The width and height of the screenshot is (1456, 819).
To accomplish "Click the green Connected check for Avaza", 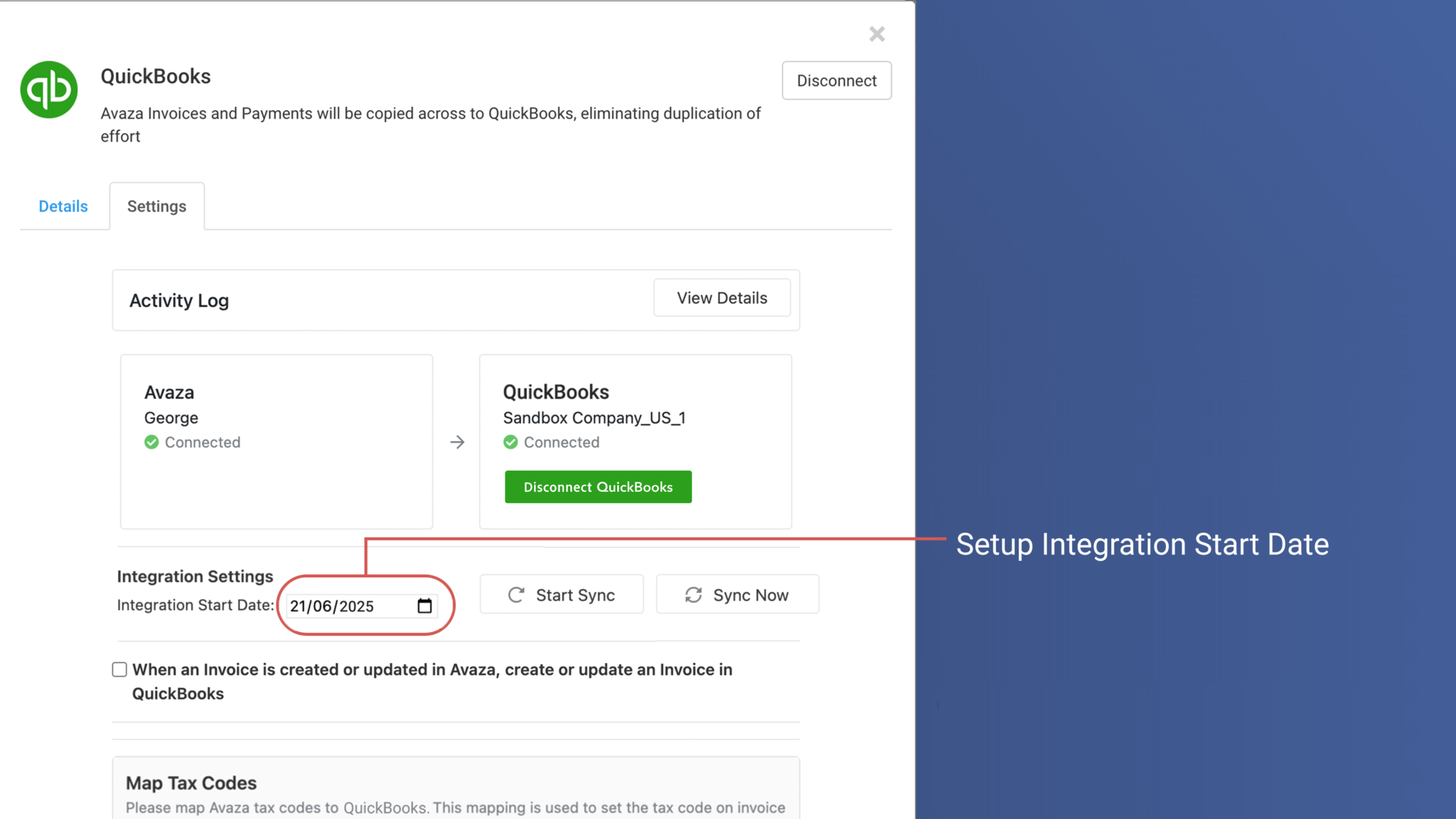I will (x=151, y=441).
